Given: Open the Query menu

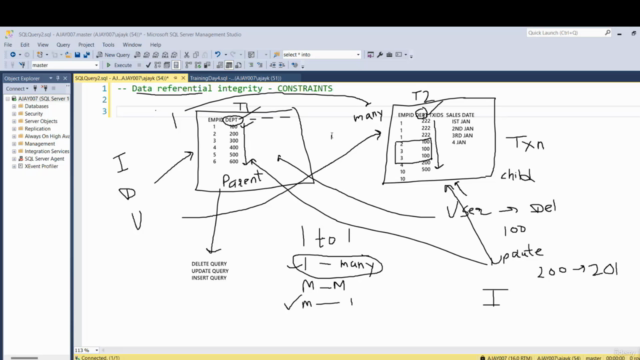Looking at the screenshot, I should click(63, 44).
